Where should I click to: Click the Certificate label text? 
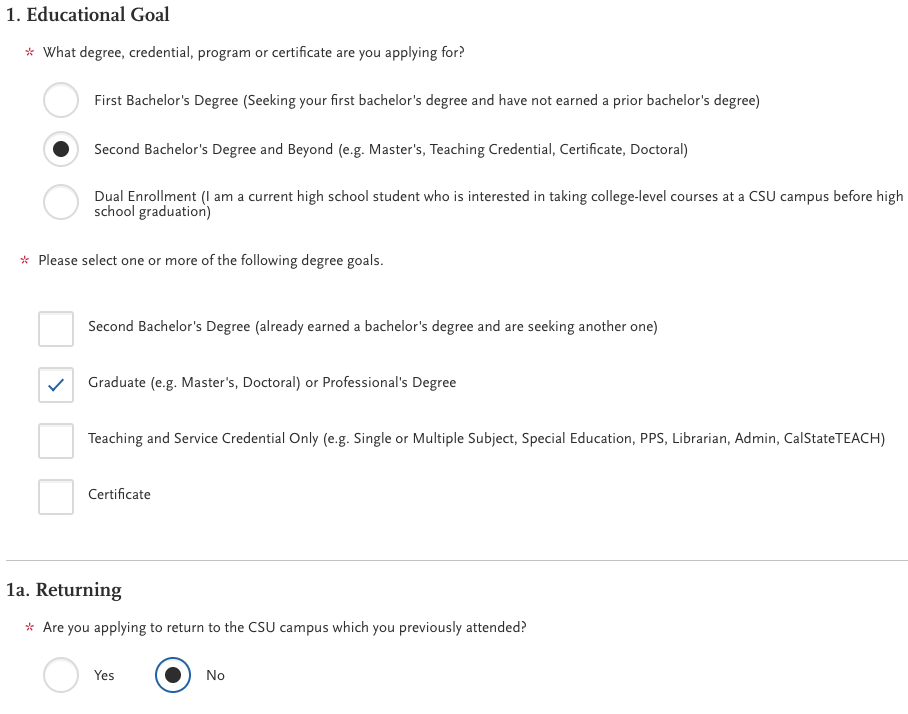[x=119, y=495]
